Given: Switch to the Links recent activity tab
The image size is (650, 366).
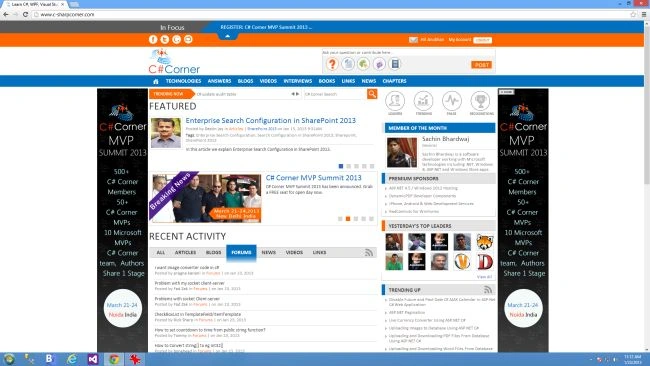Looking at the screenshot, I should click(319, 252).
